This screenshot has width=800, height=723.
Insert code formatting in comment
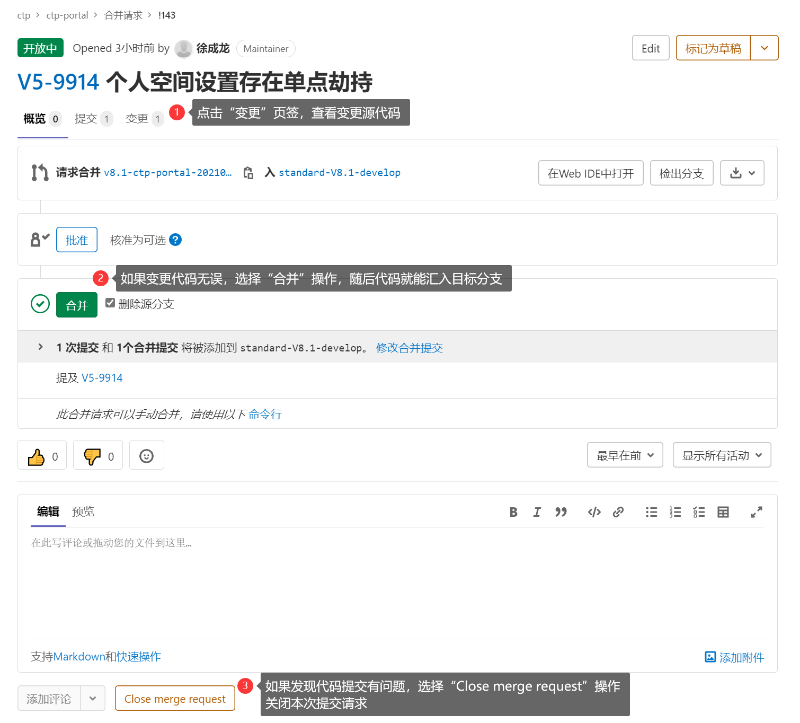(594, 512)
